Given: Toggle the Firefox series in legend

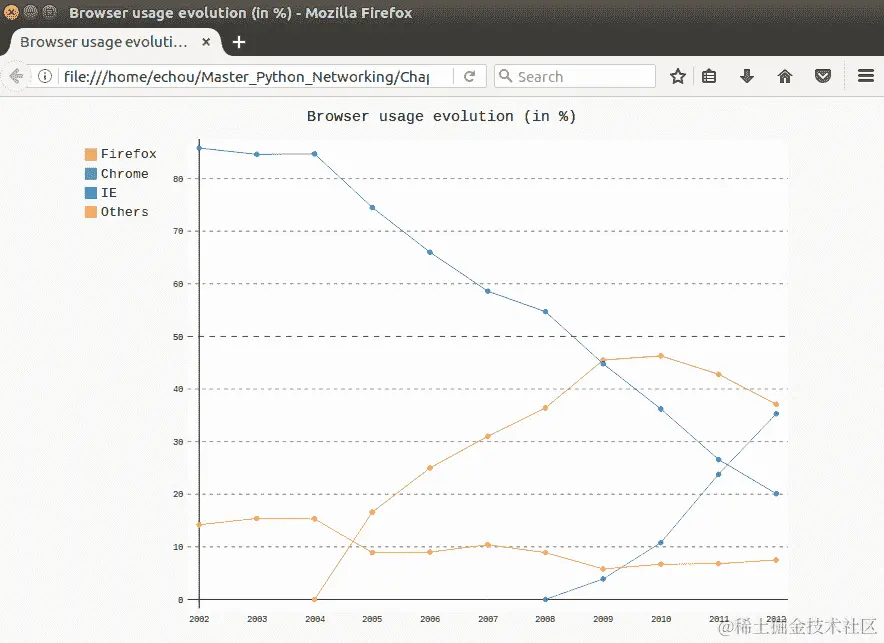Looking at the screenshot, I should (x=120, y=154).
